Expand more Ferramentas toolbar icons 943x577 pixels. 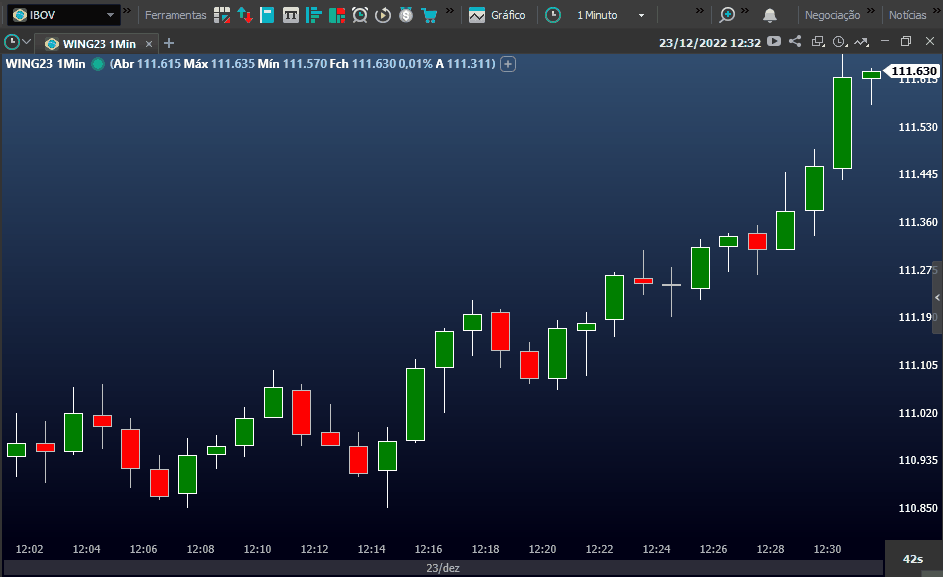[450, 11]
